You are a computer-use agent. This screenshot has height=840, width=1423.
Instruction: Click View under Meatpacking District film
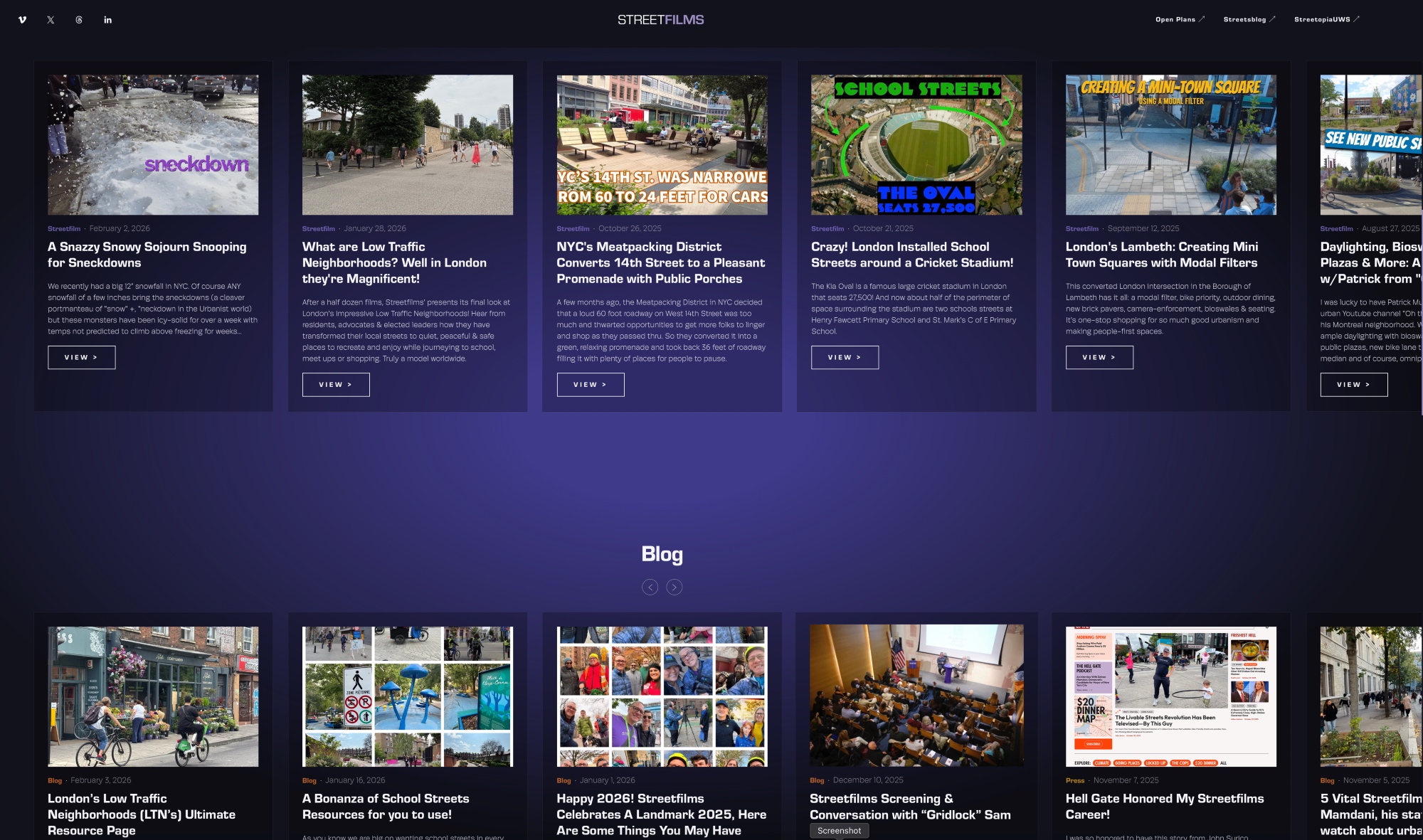590,384
